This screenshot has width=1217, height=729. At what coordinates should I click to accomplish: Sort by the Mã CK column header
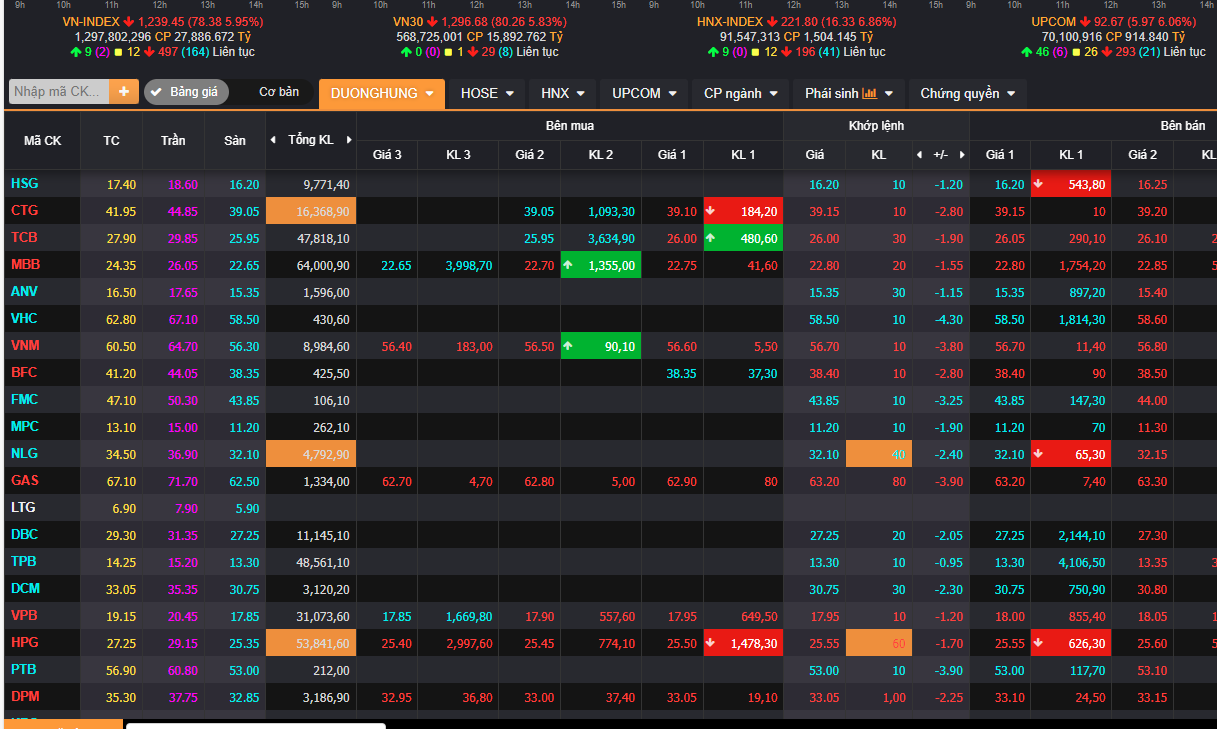[x=42, y=140]
